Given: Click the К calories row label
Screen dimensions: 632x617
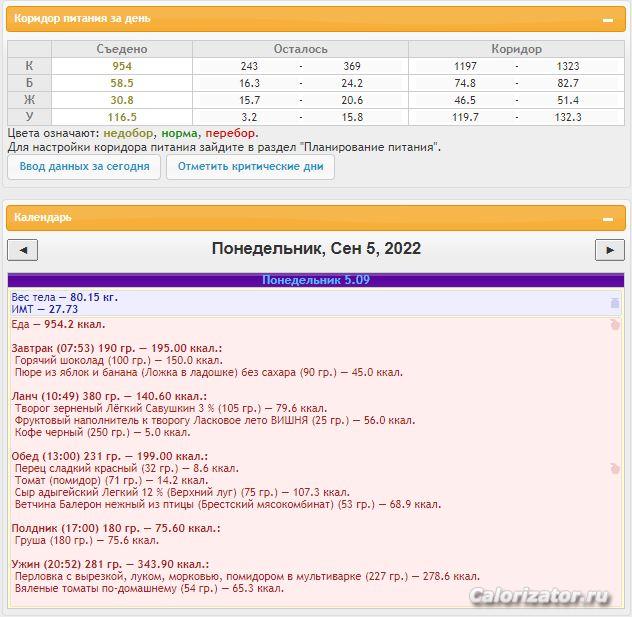Looking at the screenshot, I should [29, 66].
